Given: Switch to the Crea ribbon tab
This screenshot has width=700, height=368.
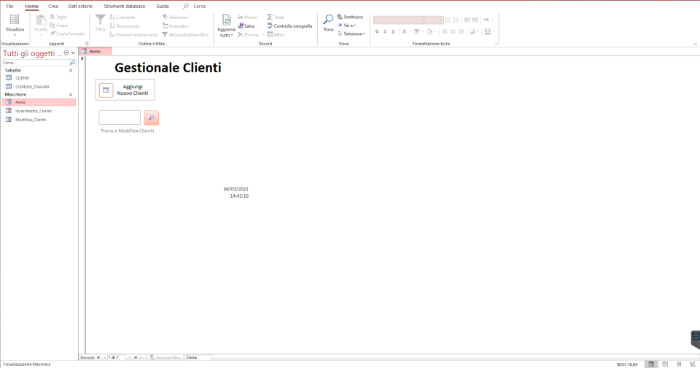Looking at the screenshot, I should [53, 6].
